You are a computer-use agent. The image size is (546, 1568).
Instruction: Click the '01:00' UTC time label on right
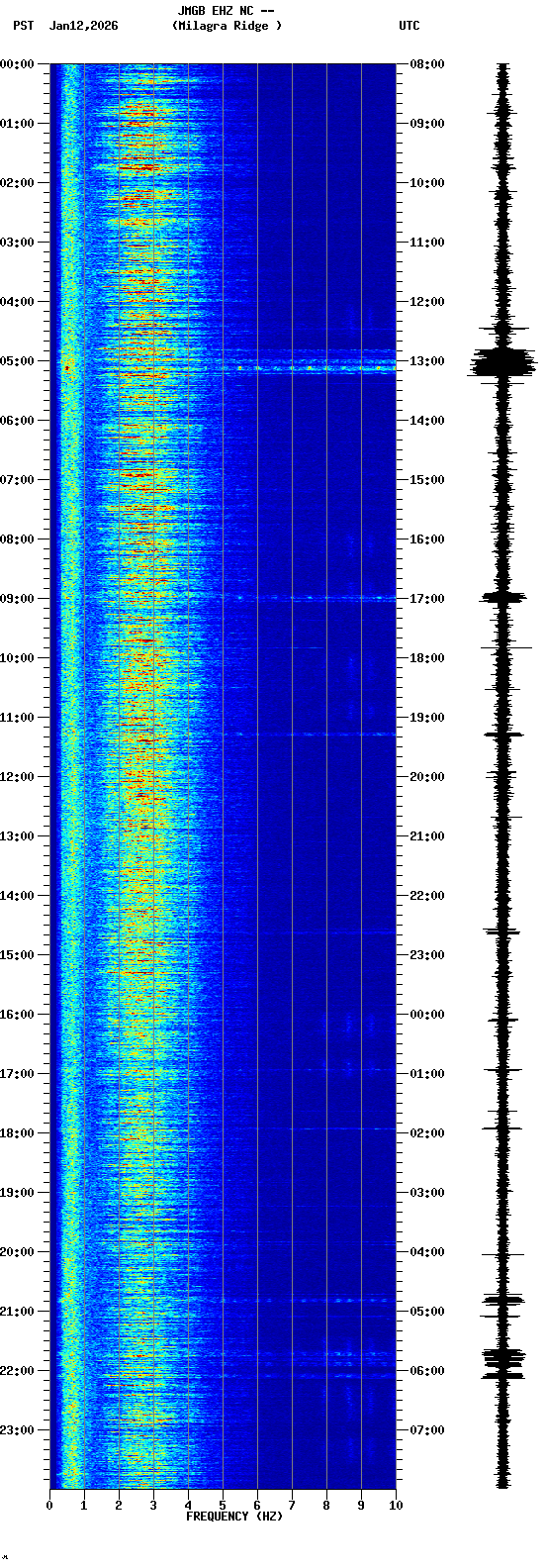click(x=427, y=1074)
